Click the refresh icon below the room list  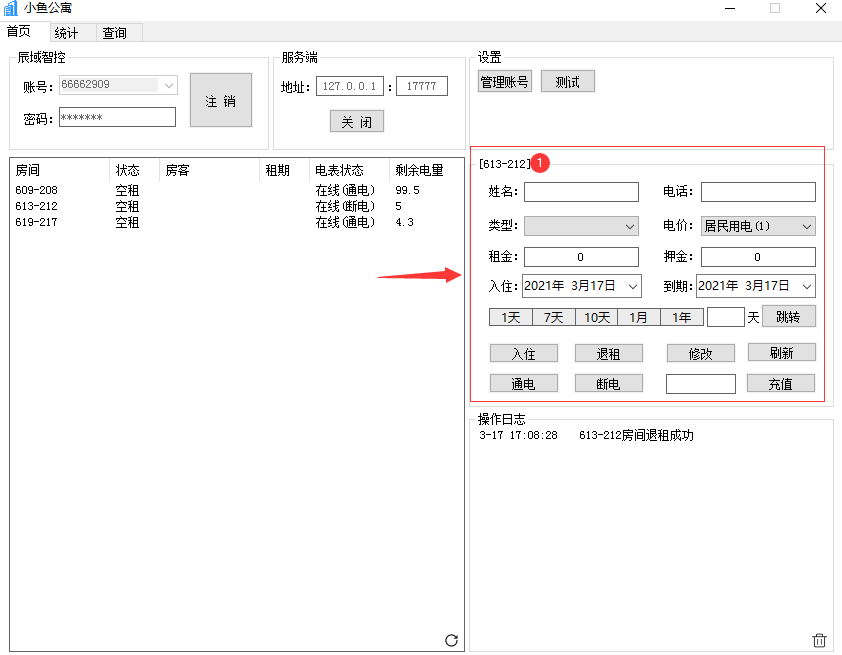tap(452, 640)
